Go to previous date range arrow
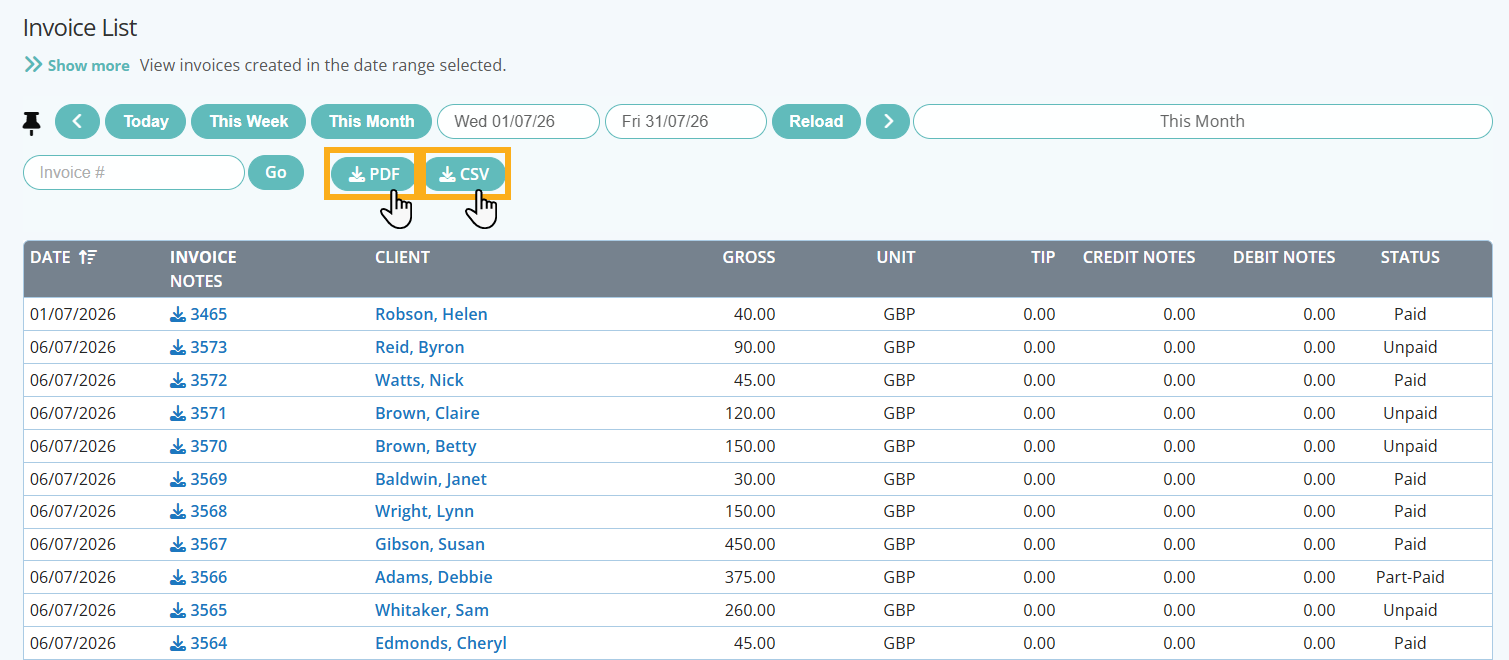The height and width of the screenshot is (660, 1509). click(77, 121)
